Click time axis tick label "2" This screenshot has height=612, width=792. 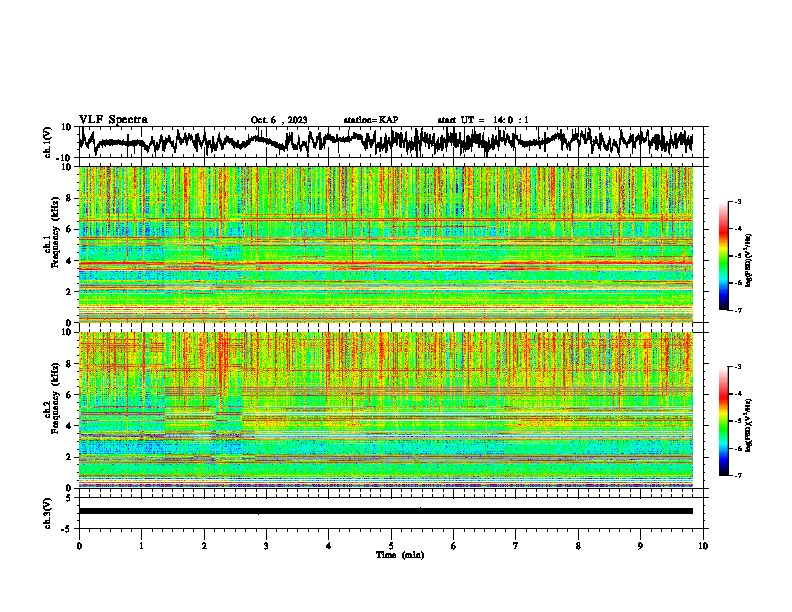coord(204,546)
